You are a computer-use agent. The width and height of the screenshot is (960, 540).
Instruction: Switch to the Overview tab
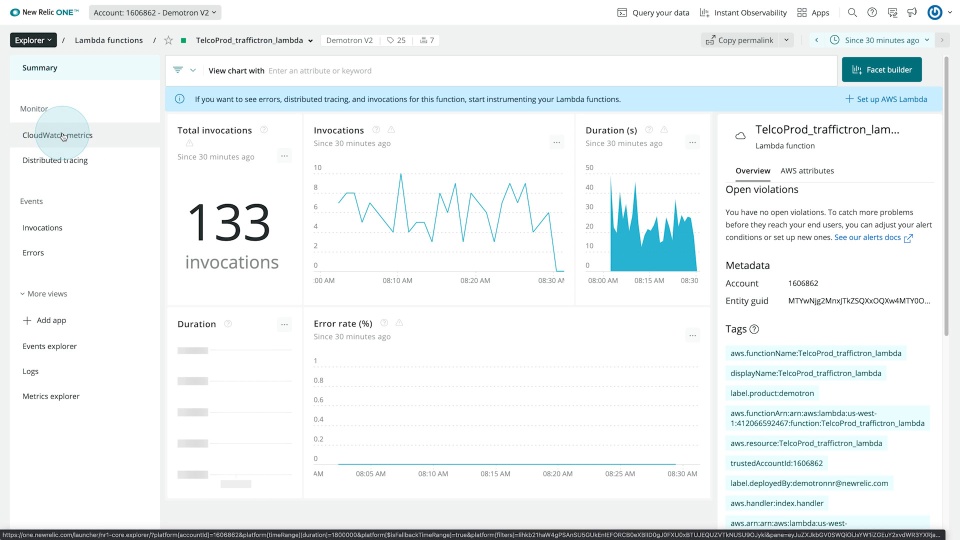tap(752, 171)
